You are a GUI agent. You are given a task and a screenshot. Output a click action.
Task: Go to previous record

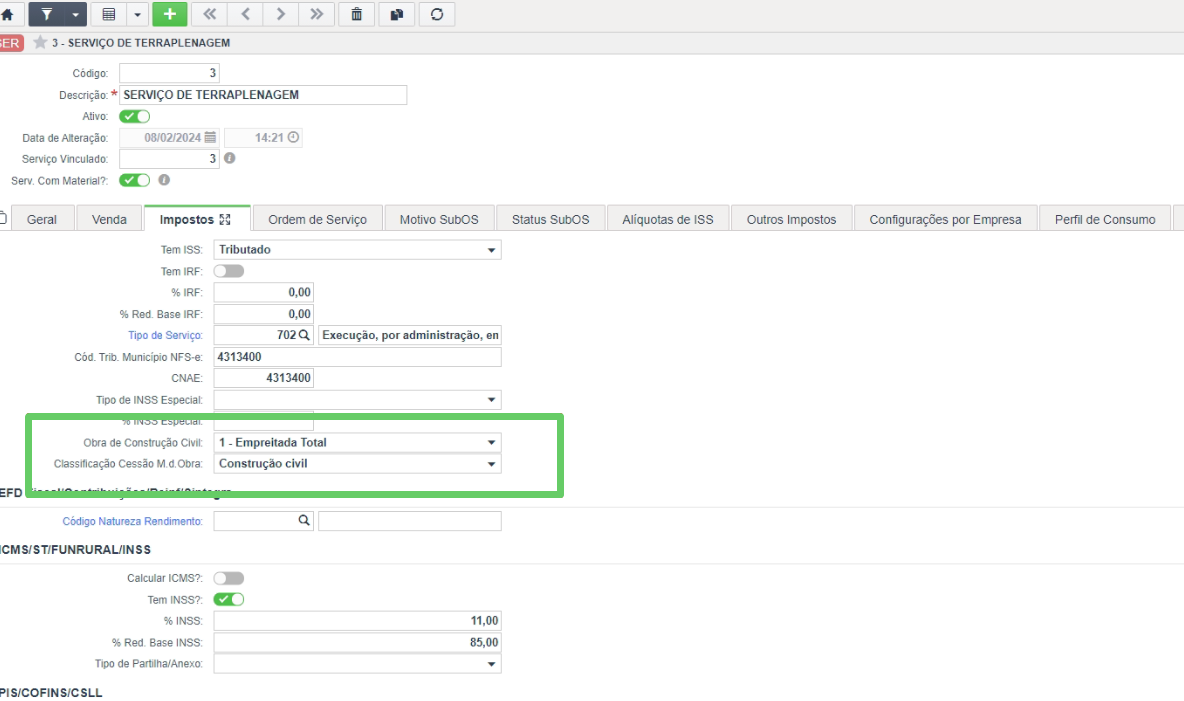point(245,14)
